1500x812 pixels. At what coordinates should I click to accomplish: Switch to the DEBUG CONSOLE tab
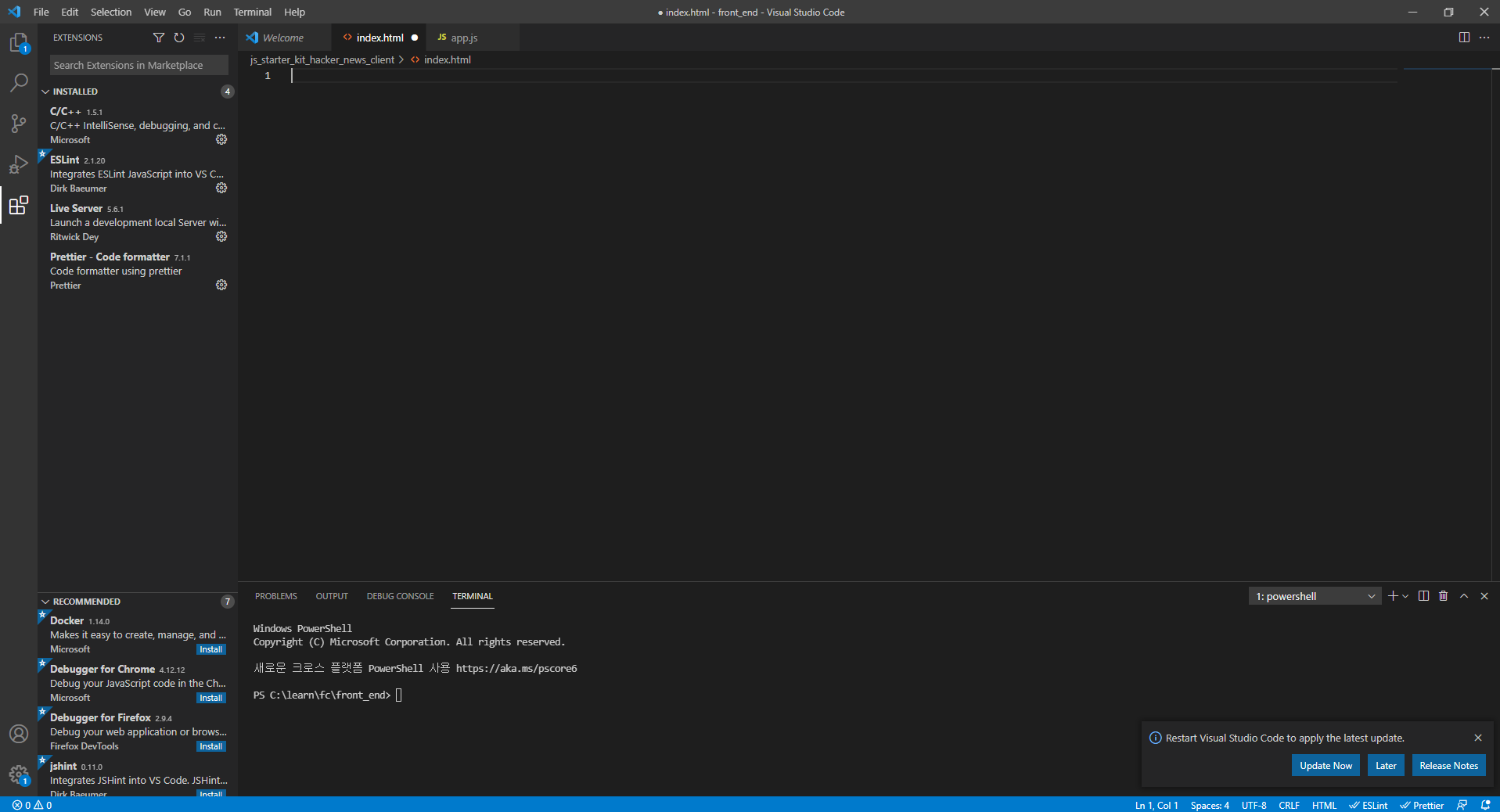[400, 596]
